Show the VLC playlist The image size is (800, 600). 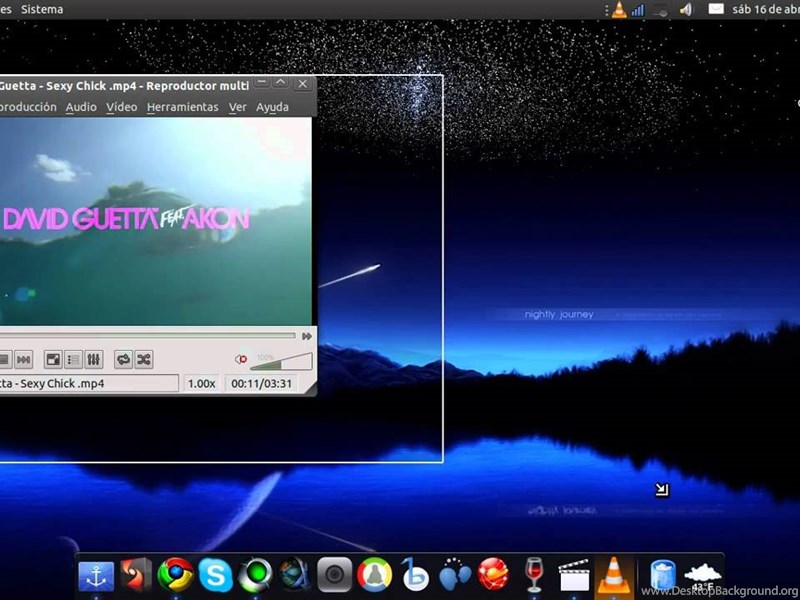pos(73,360)
